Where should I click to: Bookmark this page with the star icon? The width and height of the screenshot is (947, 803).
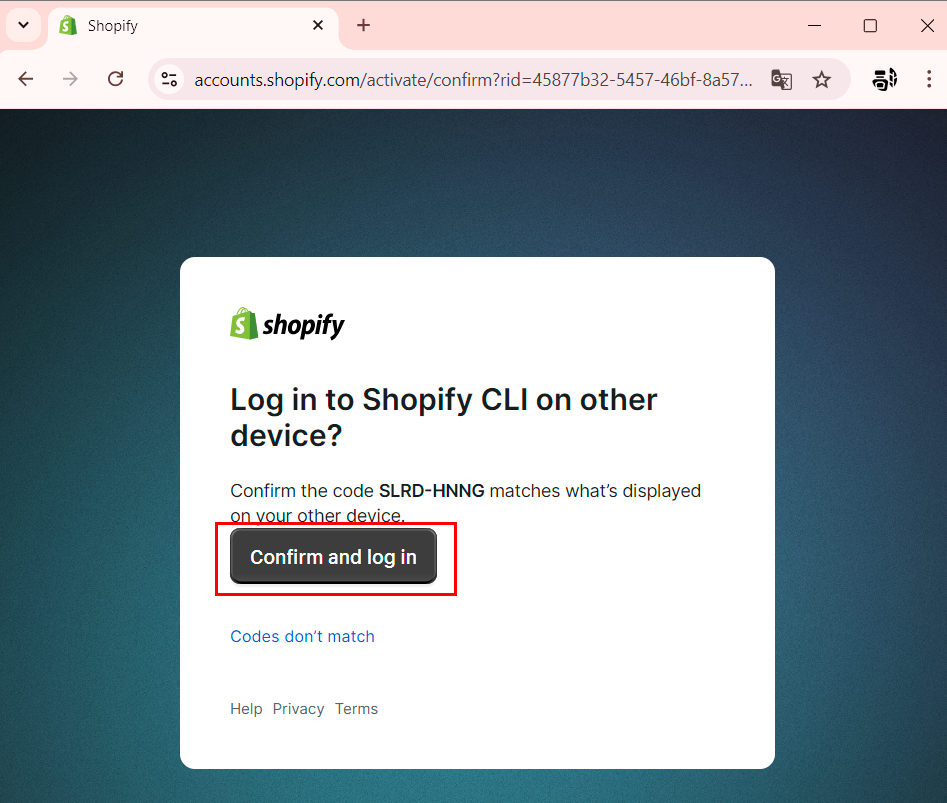[821, 80]
